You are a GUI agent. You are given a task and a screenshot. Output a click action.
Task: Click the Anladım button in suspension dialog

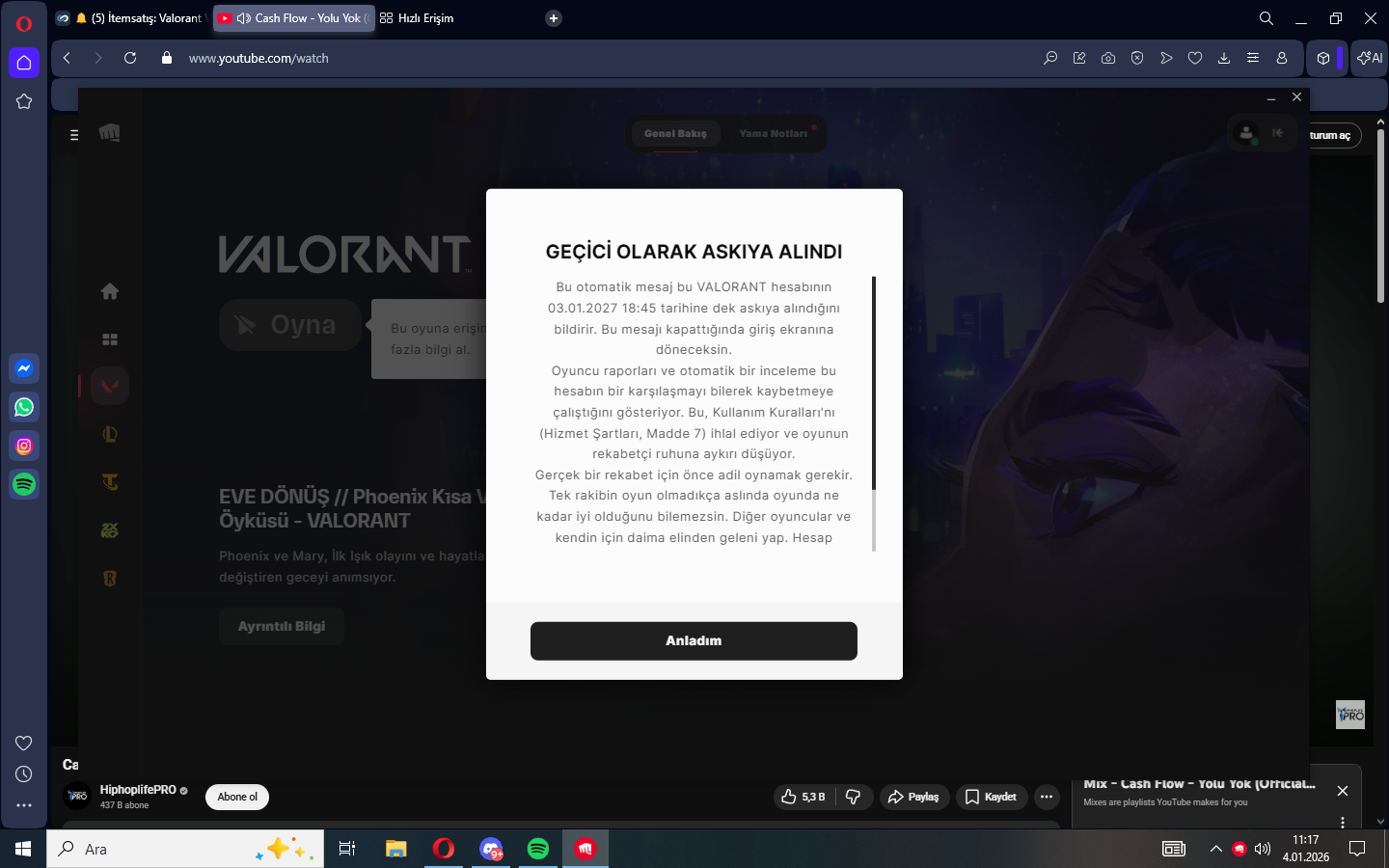pos(694,640)
